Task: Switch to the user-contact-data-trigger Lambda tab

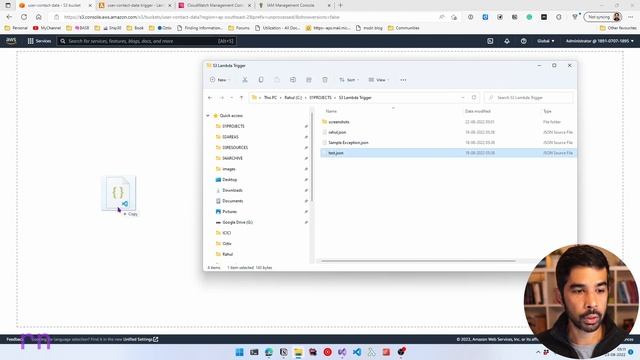Action: click(x=136, y=5)
